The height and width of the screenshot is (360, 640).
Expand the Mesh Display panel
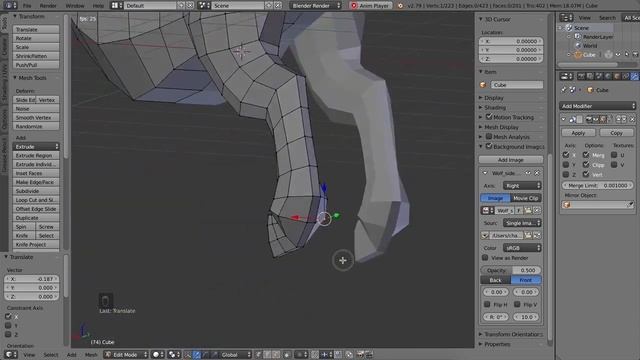[x=501, y=127]
